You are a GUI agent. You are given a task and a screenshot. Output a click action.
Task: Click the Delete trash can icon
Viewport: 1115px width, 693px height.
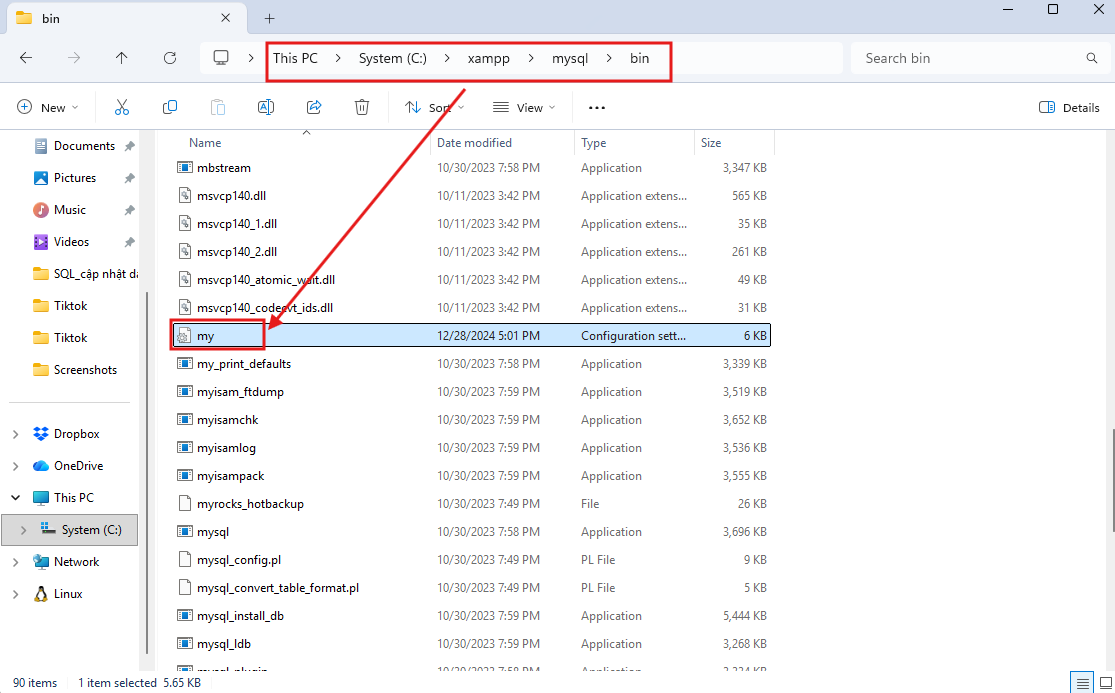point(362,107)
